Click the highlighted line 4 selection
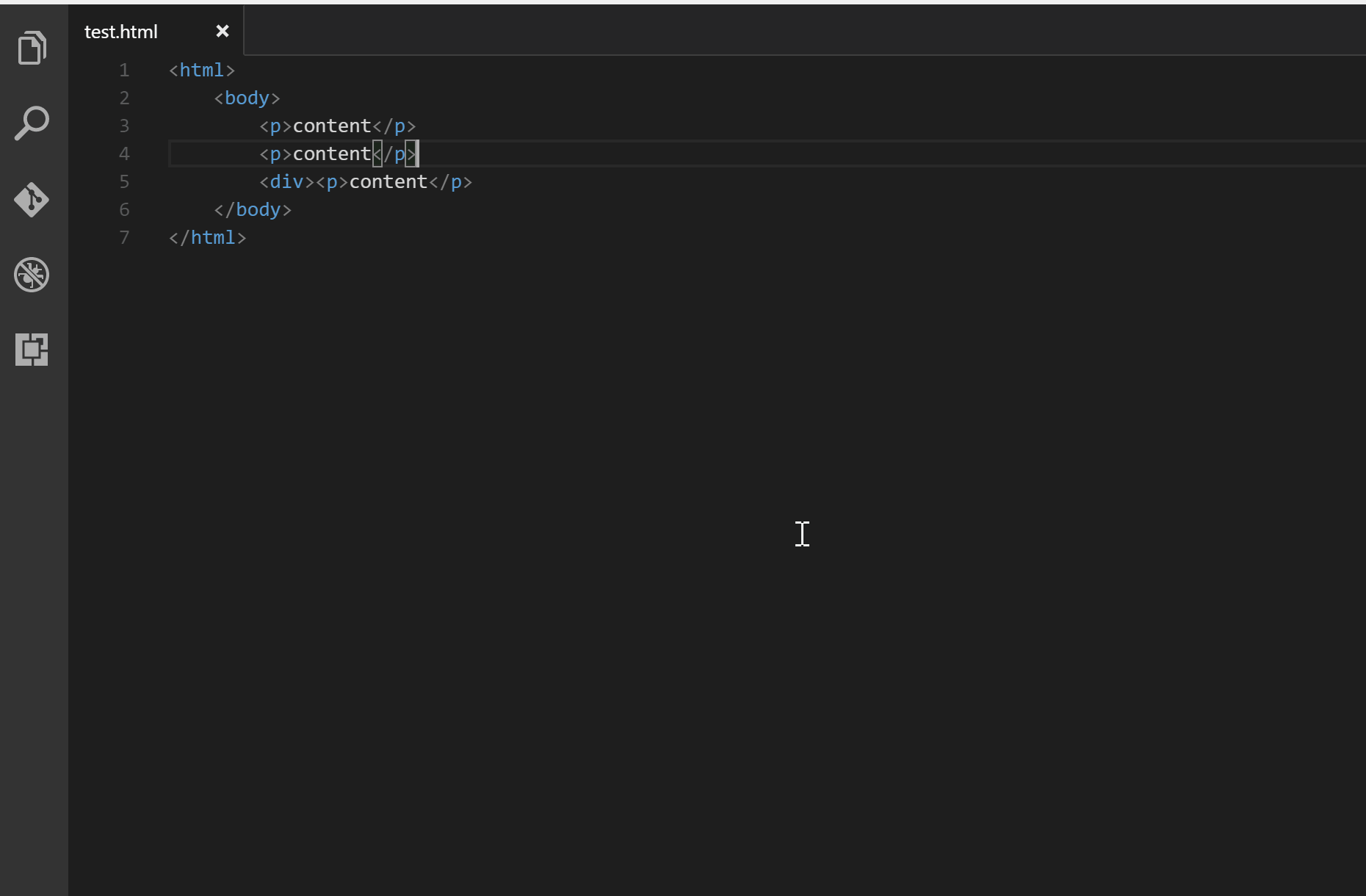The width and height of the screenshot is (1366, 896). 294,153
